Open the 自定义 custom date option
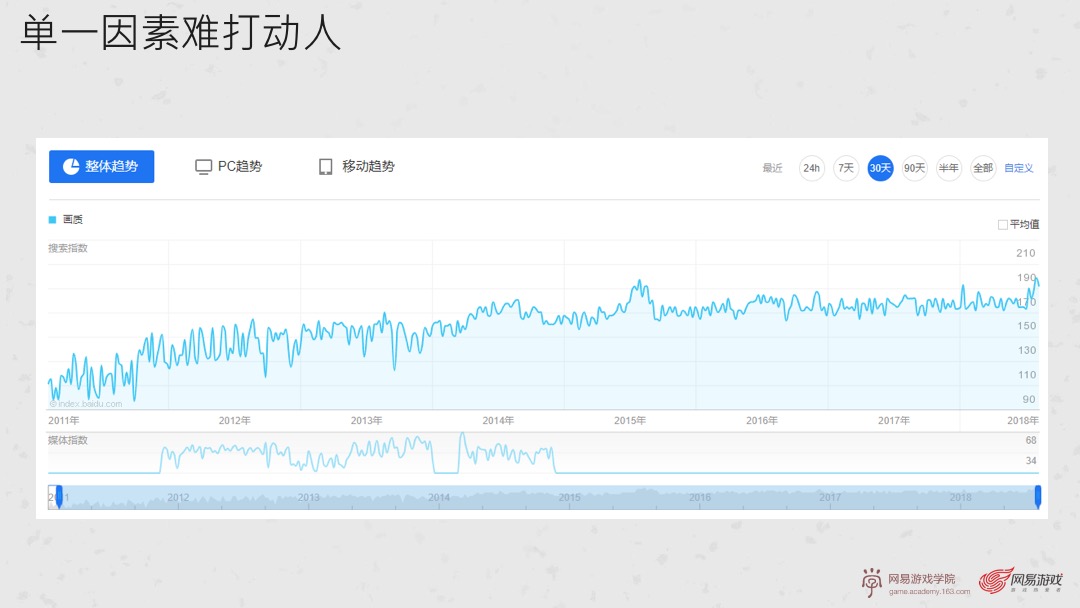Viewport: 1080px width, 608px height. click(x=1017, y=168)
